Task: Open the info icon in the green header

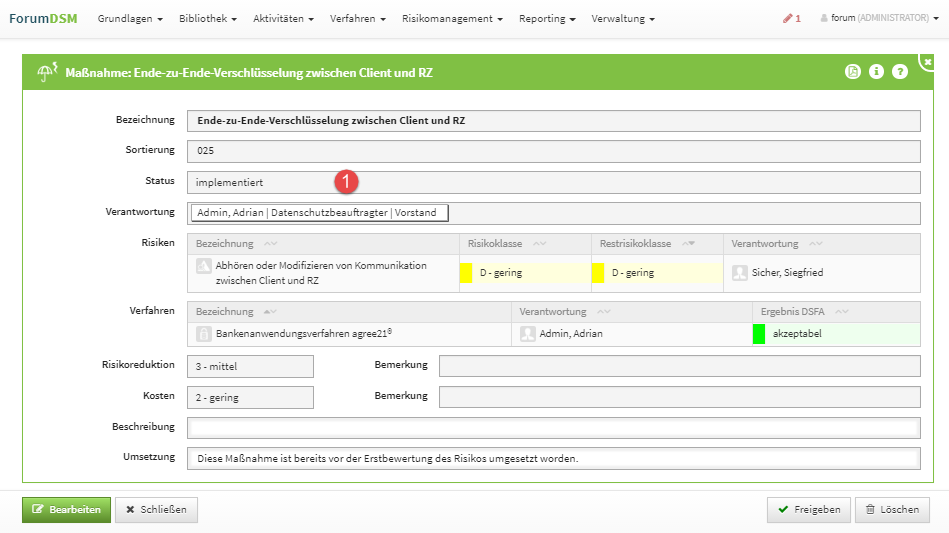Action: (877, 72)
